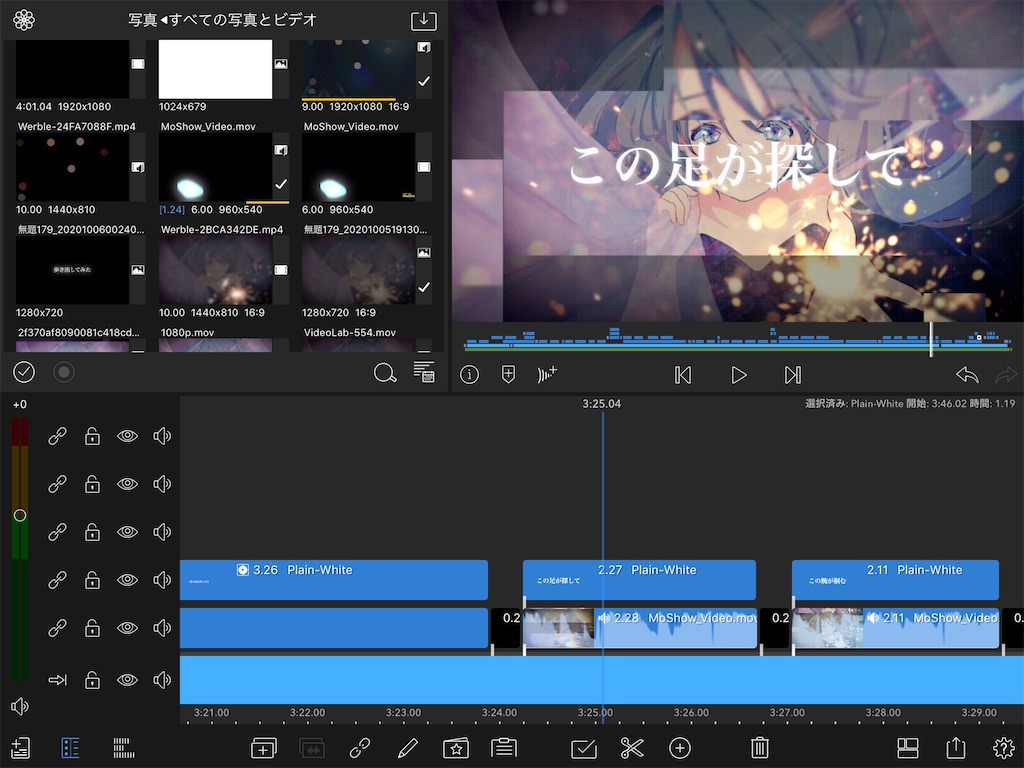Tap the 3:25.04 playhead timecode
This screenshot has height=768, width=1024.
point(601,404)
